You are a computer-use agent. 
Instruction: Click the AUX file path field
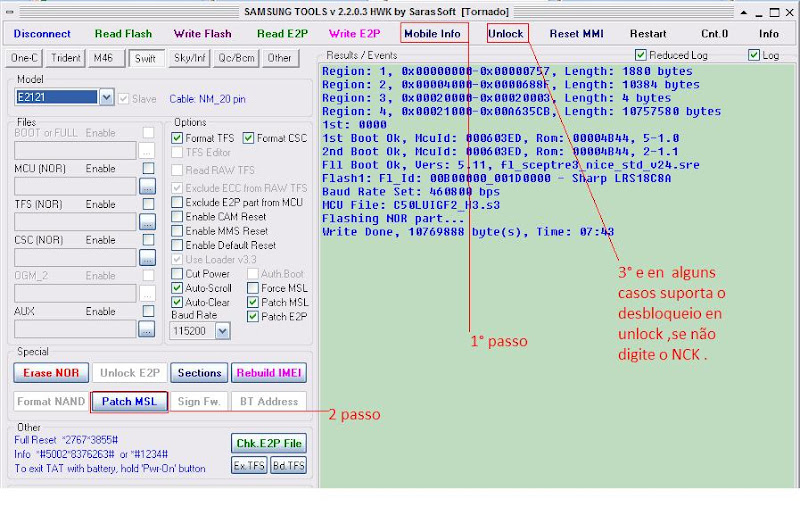pyautogui.click(x=76, y=329)
